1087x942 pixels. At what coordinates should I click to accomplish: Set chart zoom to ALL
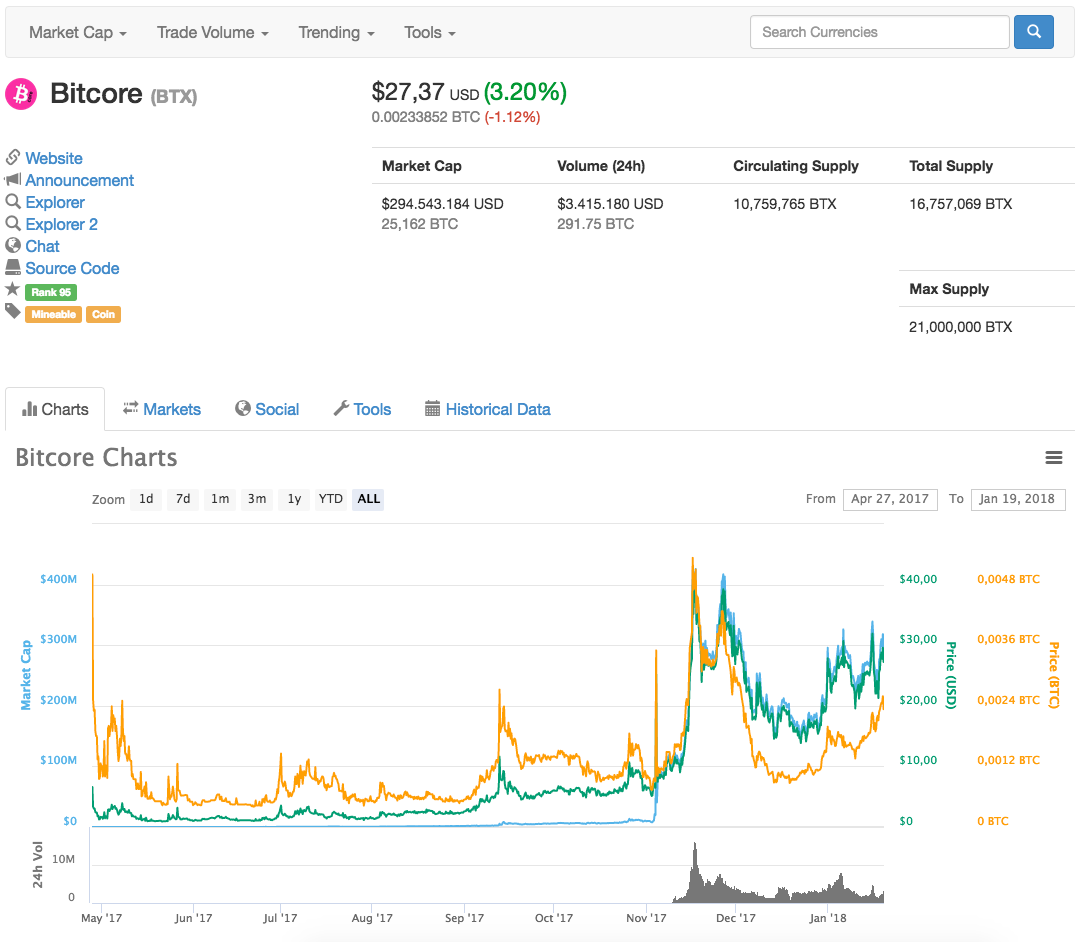368,499
